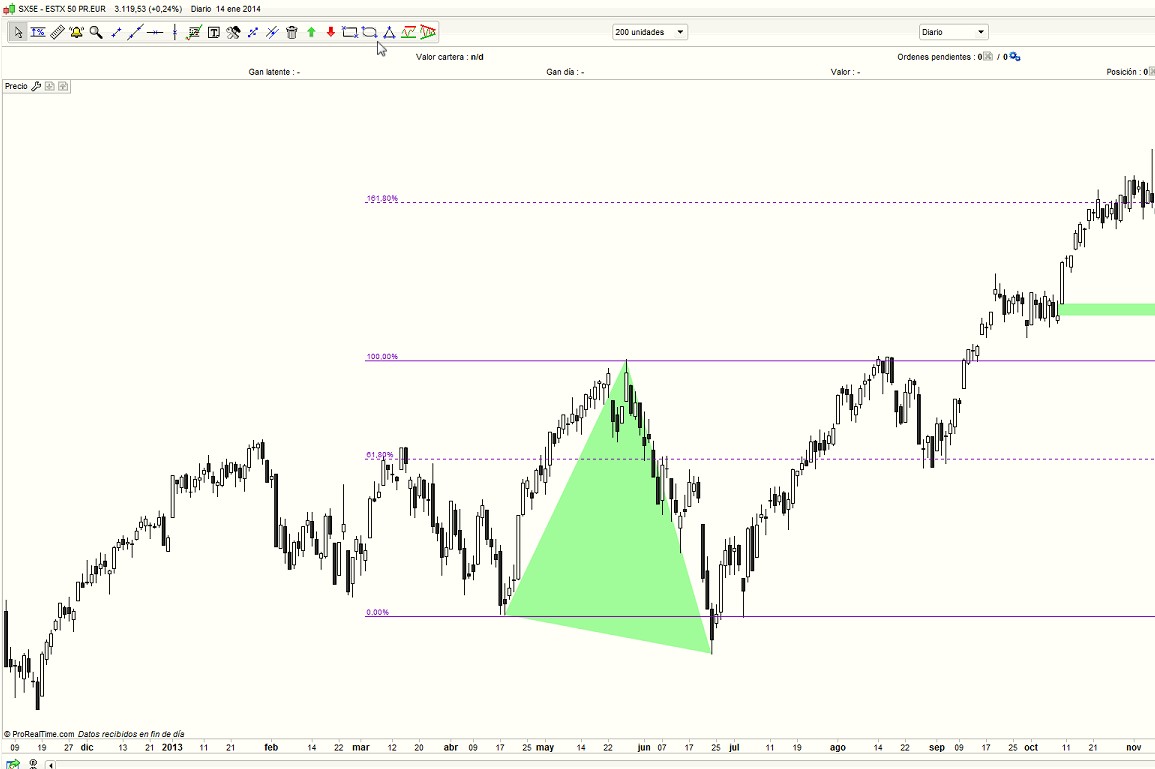
Task: Select the rectangle drawing tool
Action: [x=350, y=32]
